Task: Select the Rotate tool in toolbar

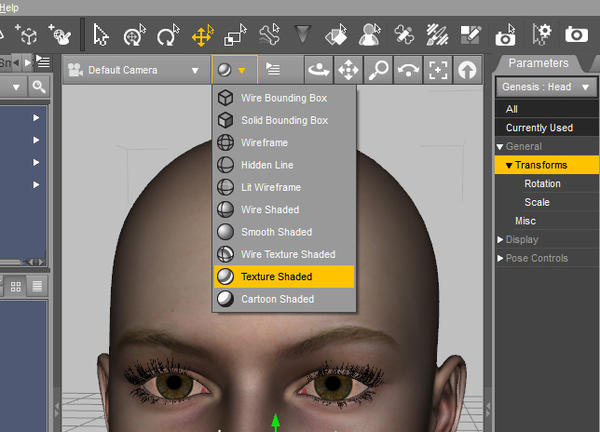Action: coord(166,37)
